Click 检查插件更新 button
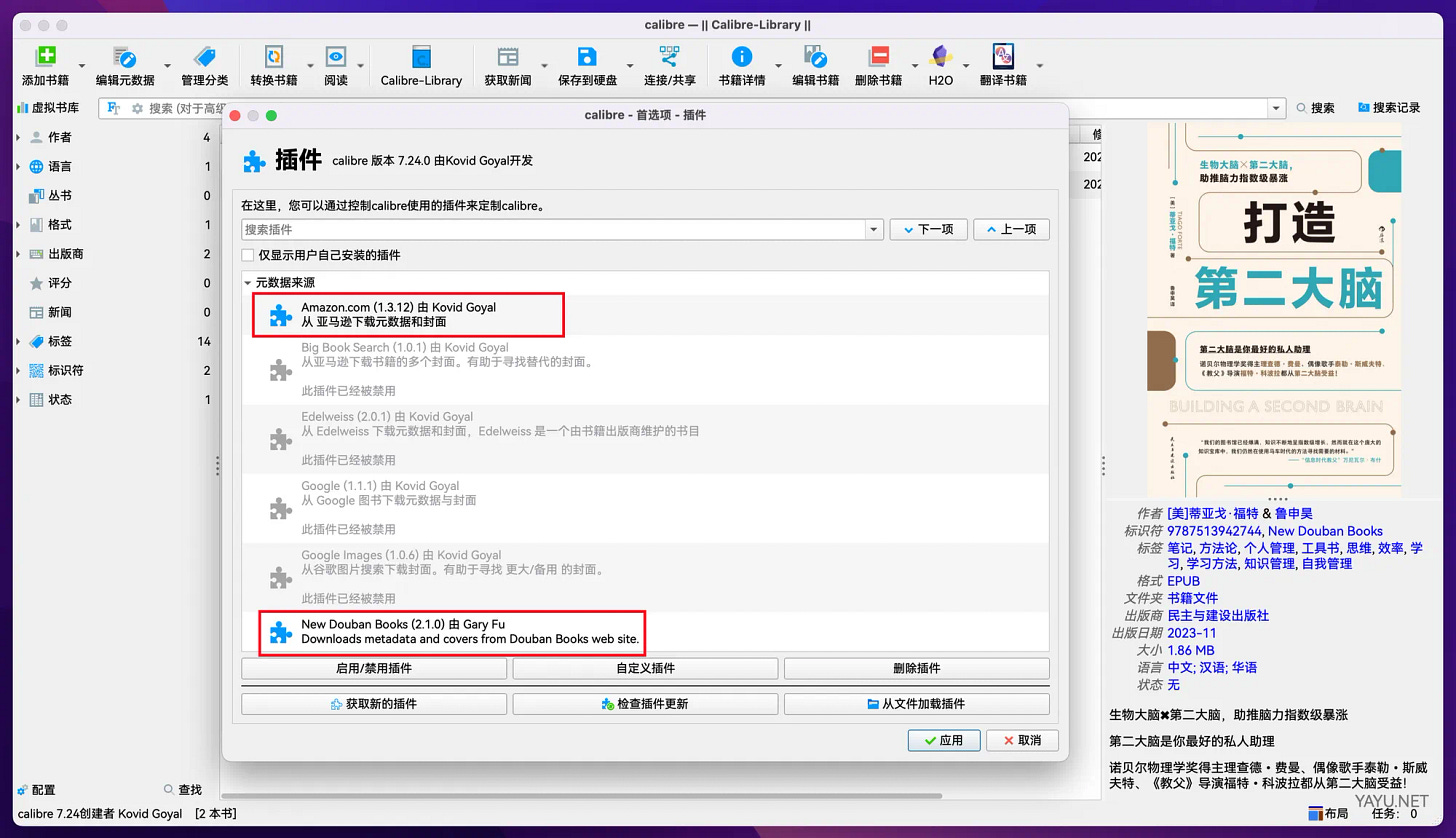This screenshot has height=838, width=1456. tap(645, 704)
